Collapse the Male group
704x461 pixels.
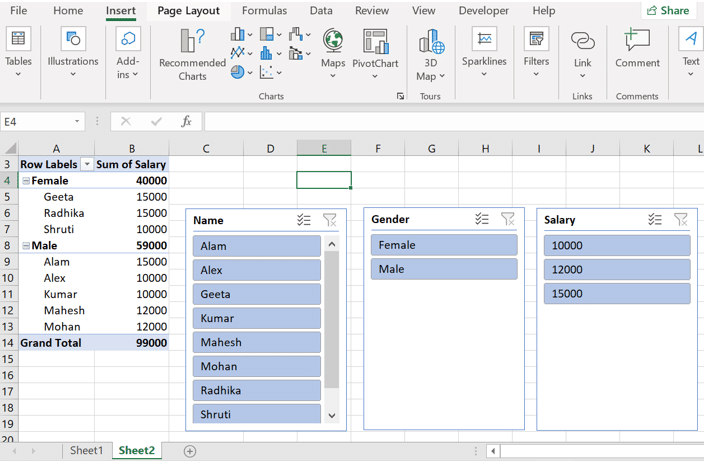(26, 246)
